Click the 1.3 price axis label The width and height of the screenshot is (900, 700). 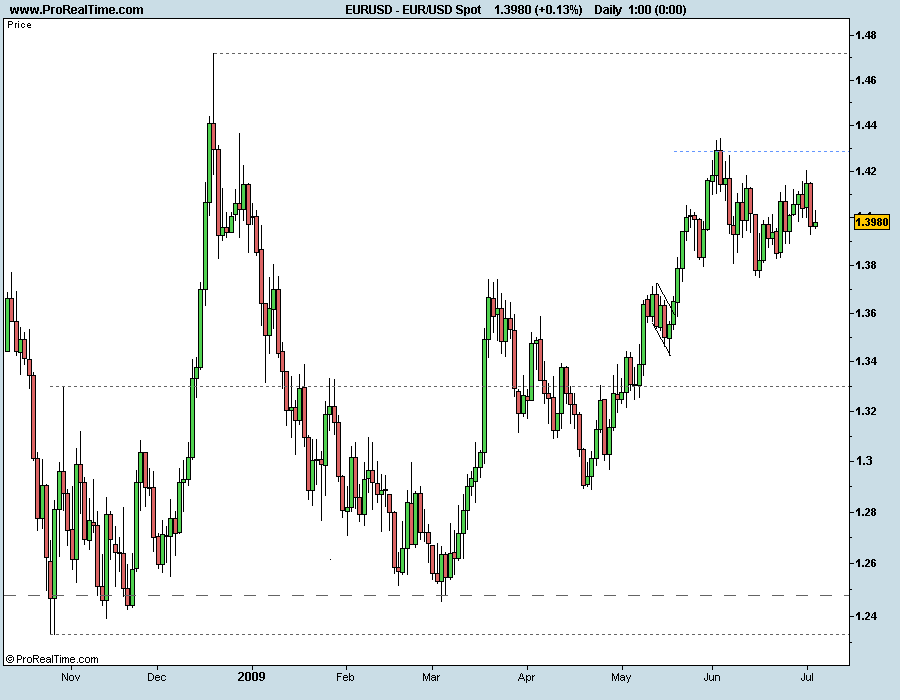click(863, 461)
